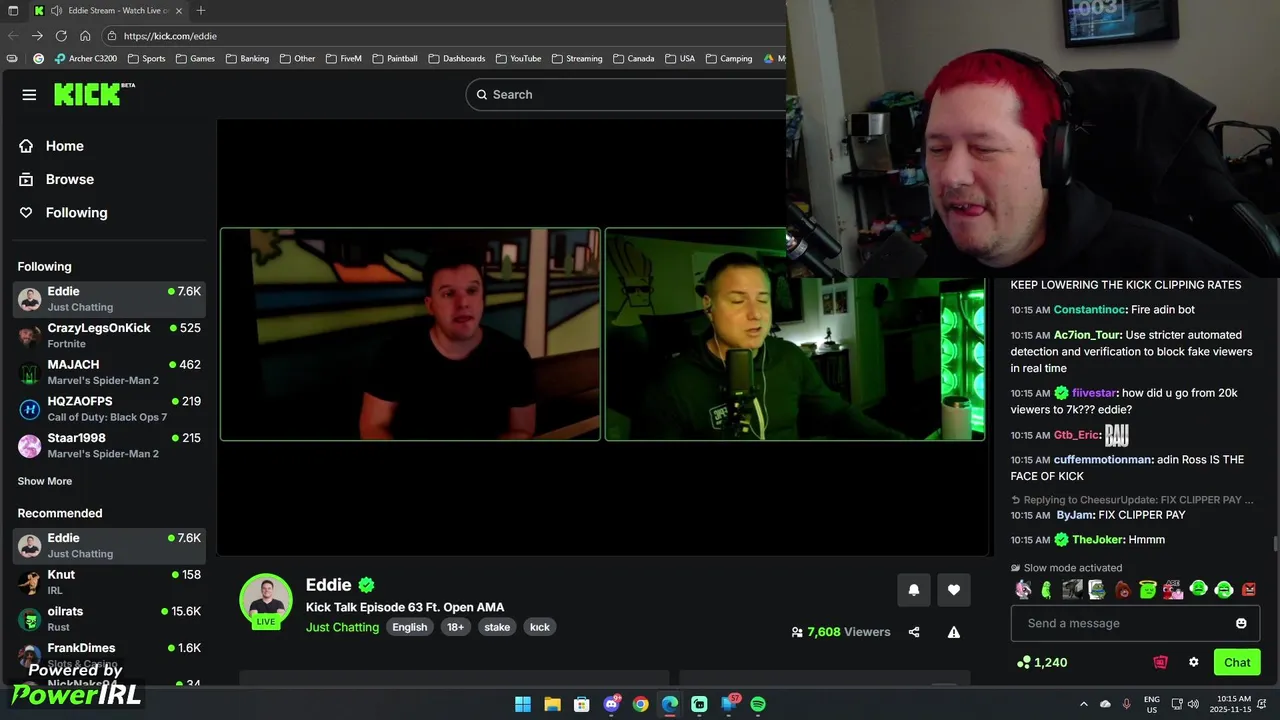Click the kick tag
1280x720 pixels.
(540, 627)
